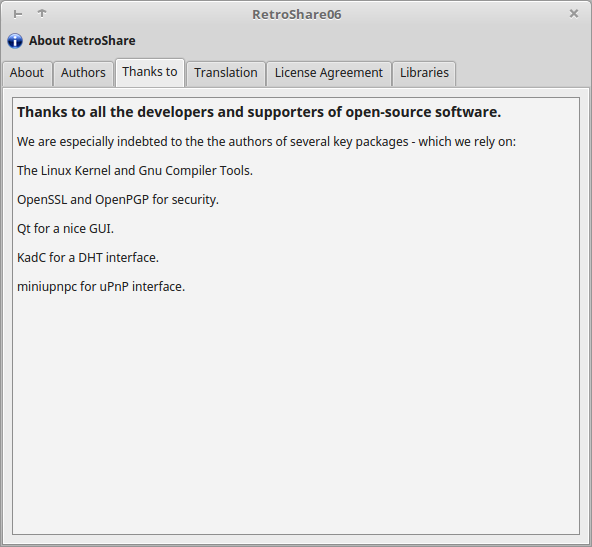Switch to the About tab
Image resolution: width=592 pixels, height=547 pixels.
tap(27, 73)
